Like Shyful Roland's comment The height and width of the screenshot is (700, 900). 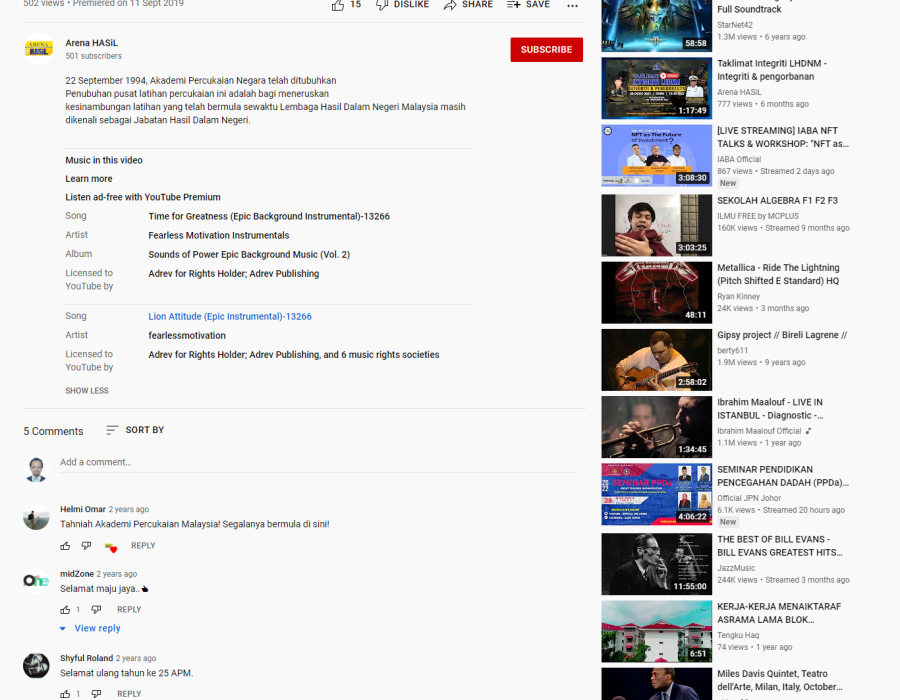(65, 694)
